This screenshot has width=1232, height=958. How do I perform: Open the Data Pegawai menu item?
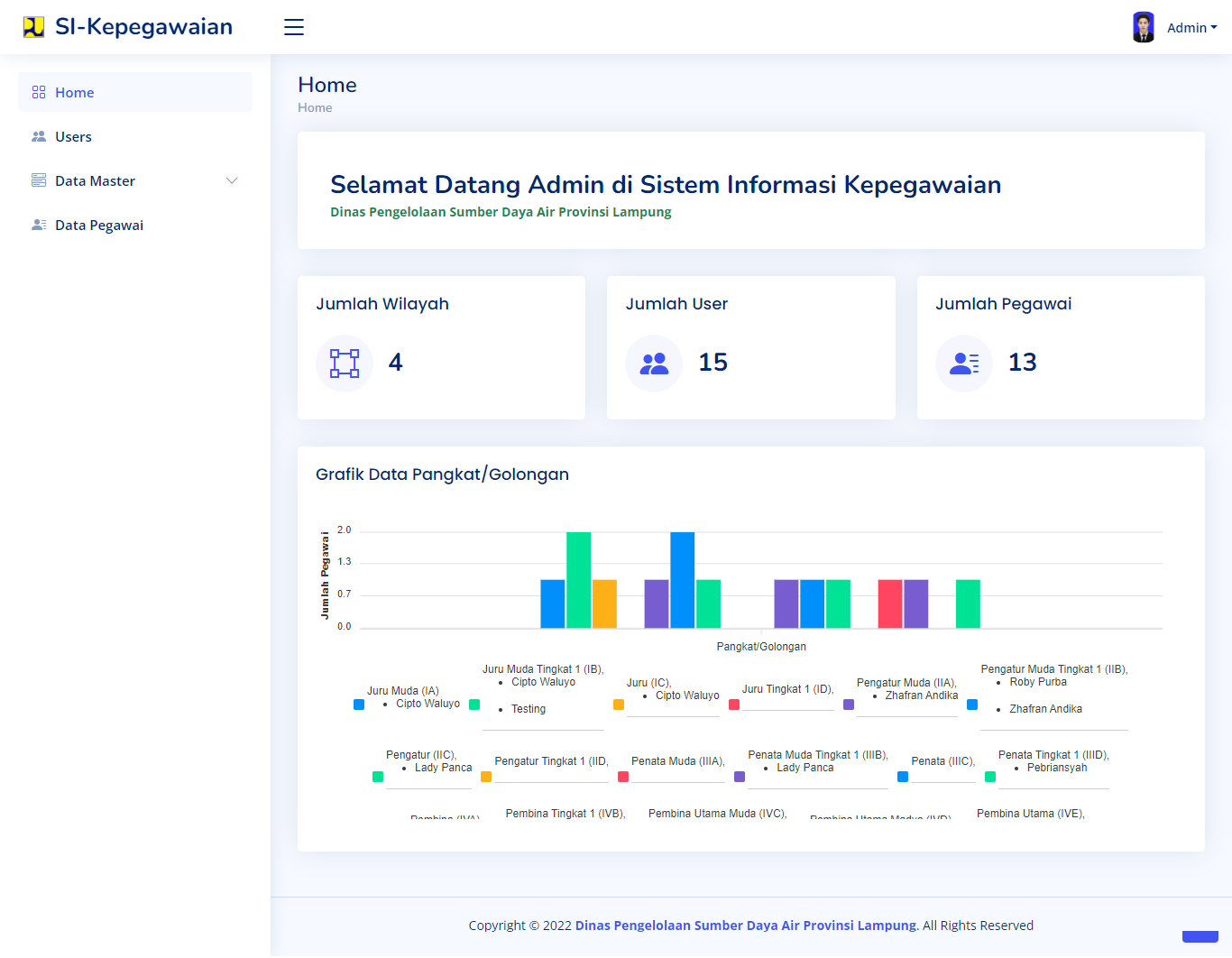[x=99, y=226]
